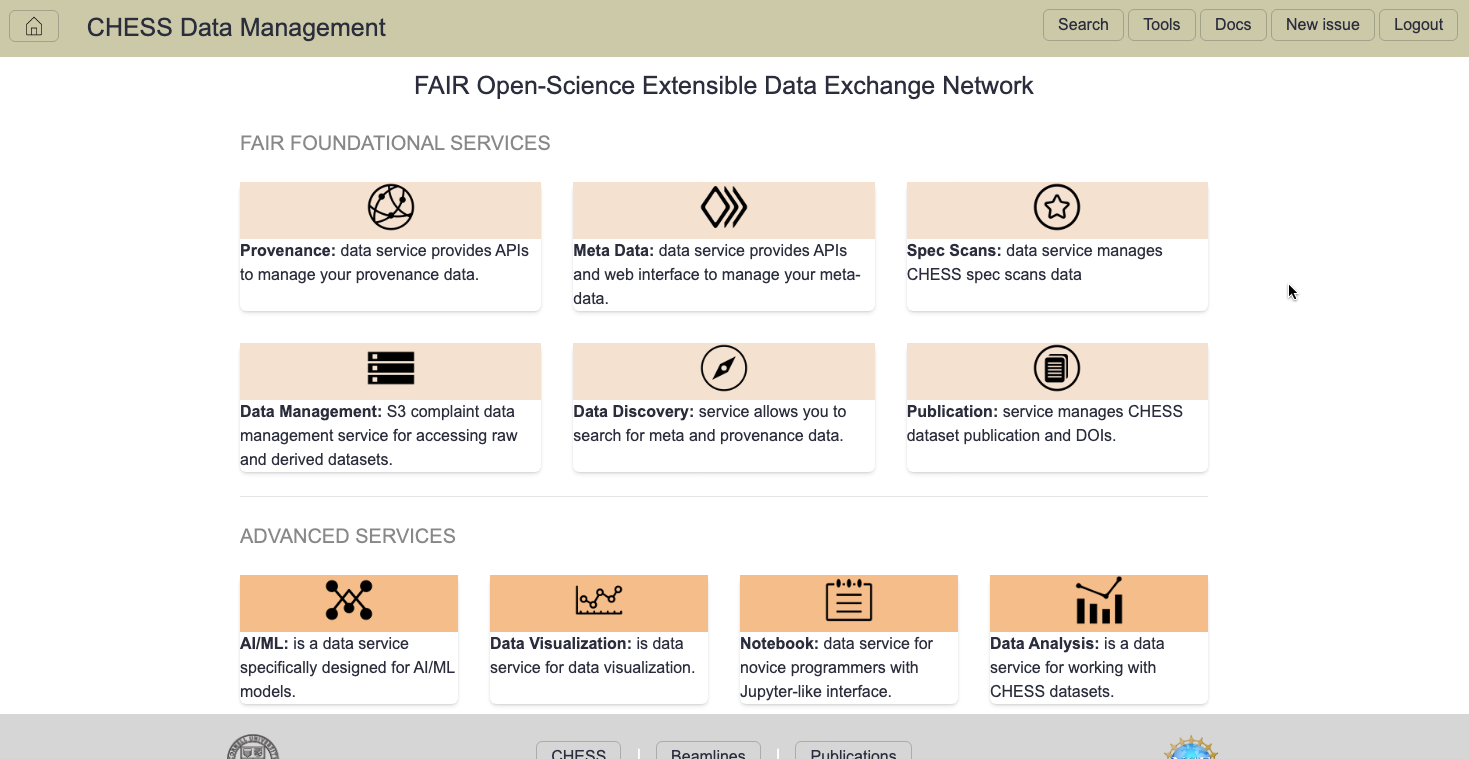Viewport: 1469px width, 759px height.
Task: Click the CHESS footer button
Action: [579, 751]
